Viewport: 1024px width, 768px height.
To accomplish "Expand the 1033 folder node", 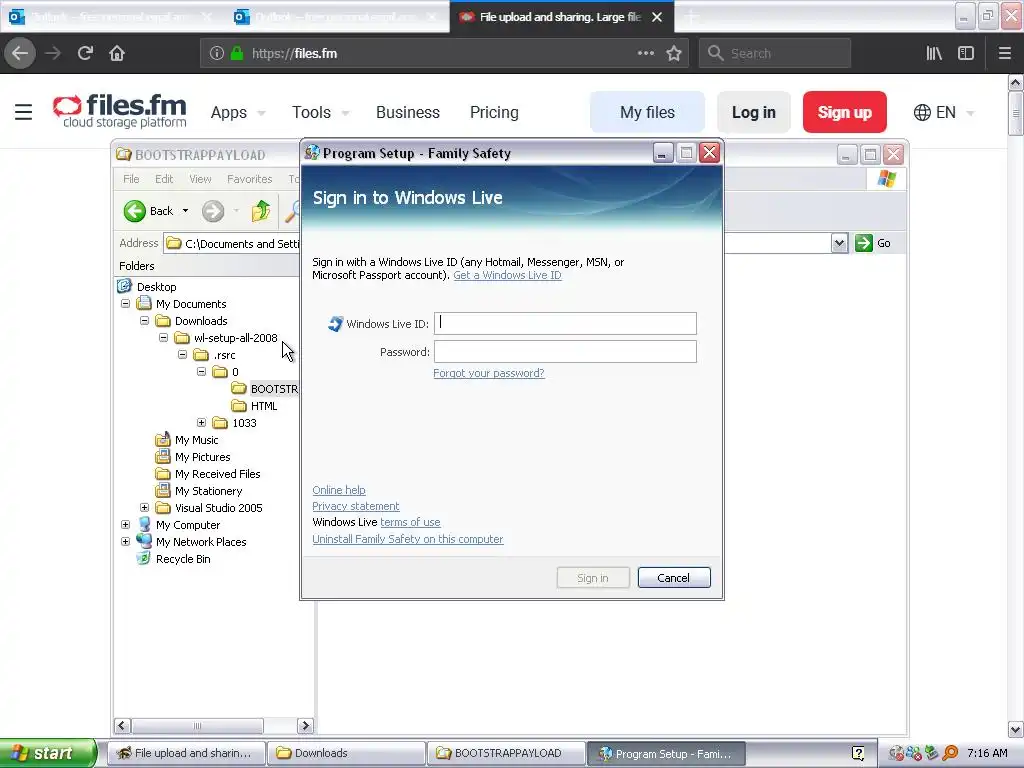I will 201,423.
